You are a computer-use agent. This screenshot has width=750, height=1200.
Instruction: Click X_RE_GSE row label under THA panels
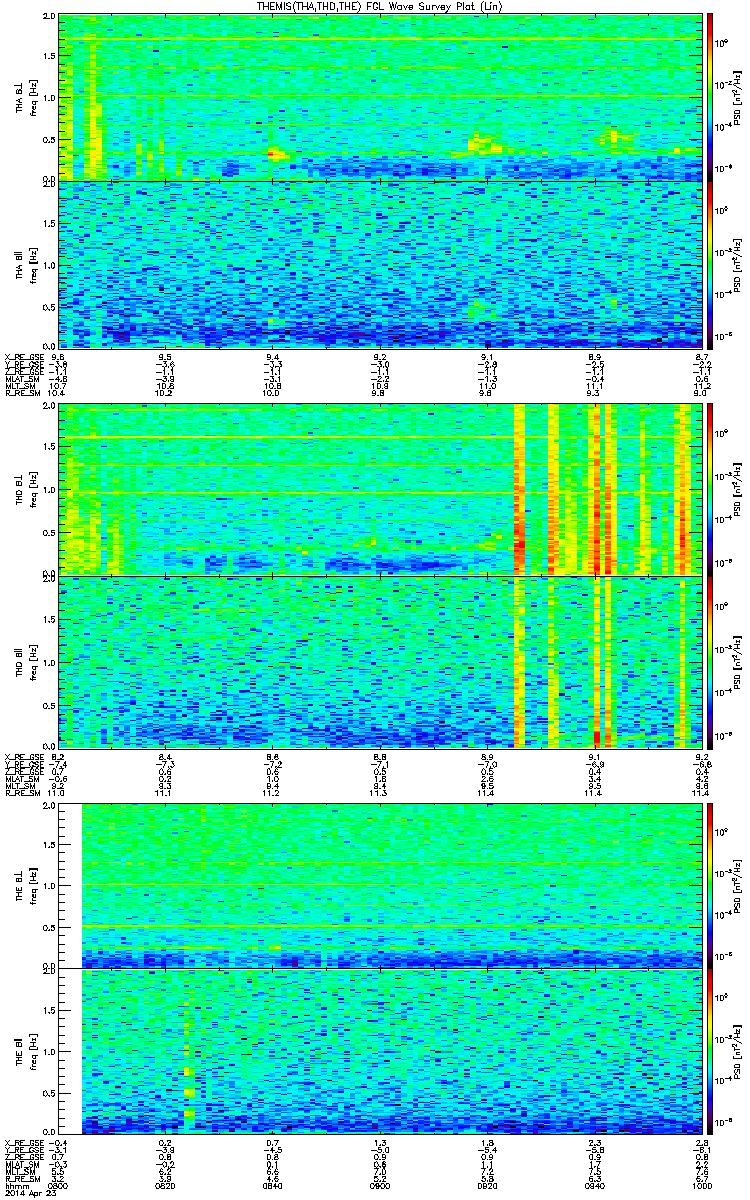coord(22,356)
